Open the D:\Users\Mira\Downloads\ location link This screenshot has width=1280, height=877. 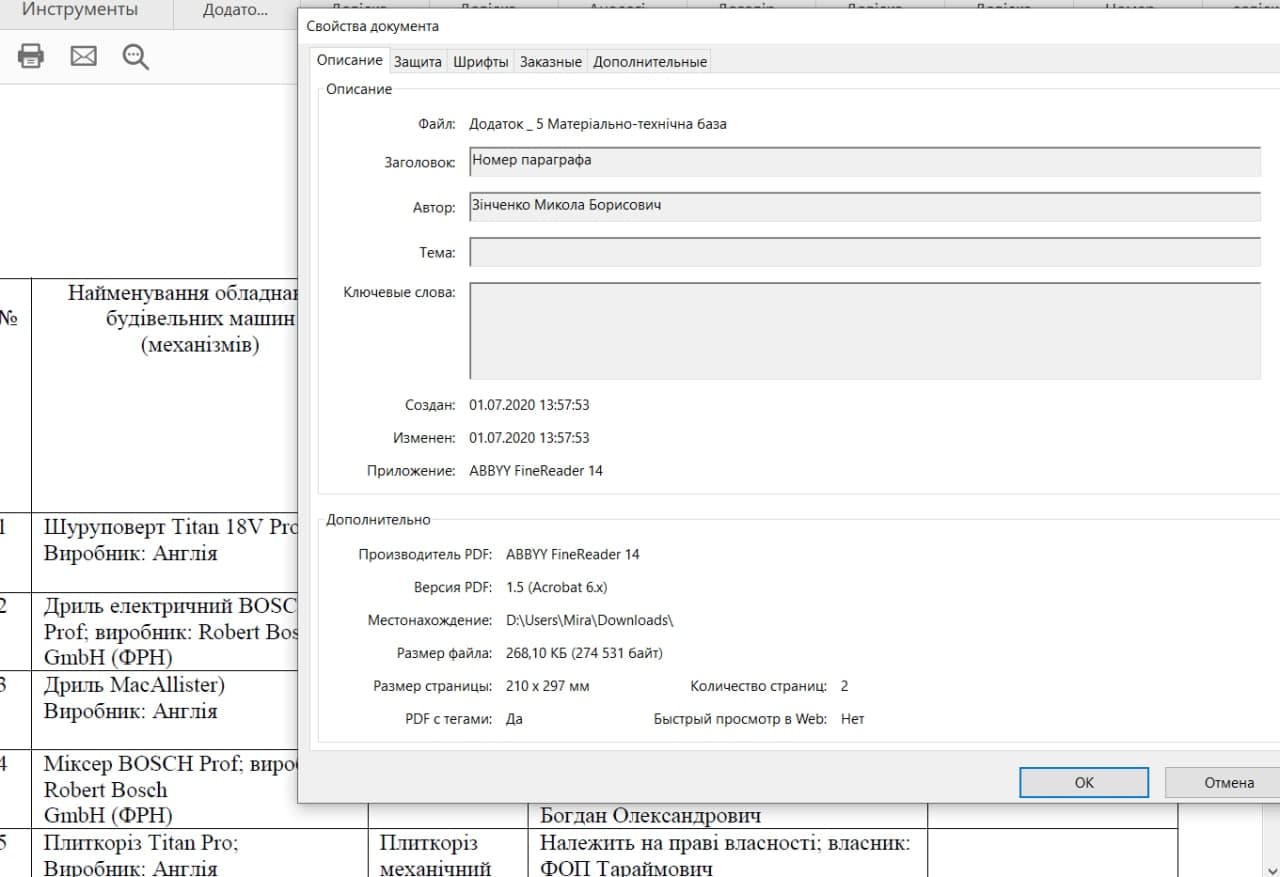[x=590, y=620]
